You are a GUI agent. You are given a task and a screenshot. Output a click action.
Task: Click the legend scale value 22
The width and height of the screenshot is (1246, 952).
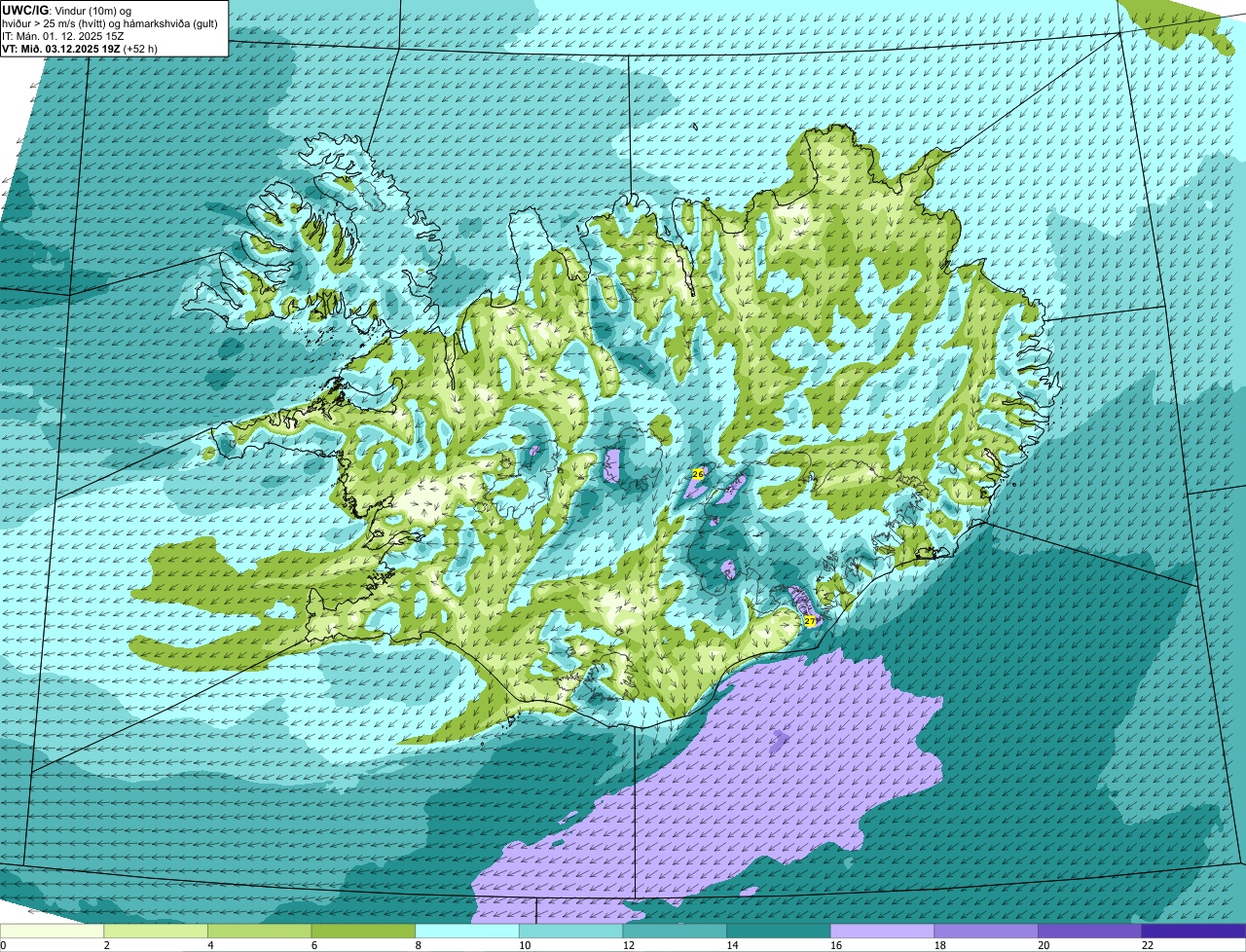click(1148, 945)
